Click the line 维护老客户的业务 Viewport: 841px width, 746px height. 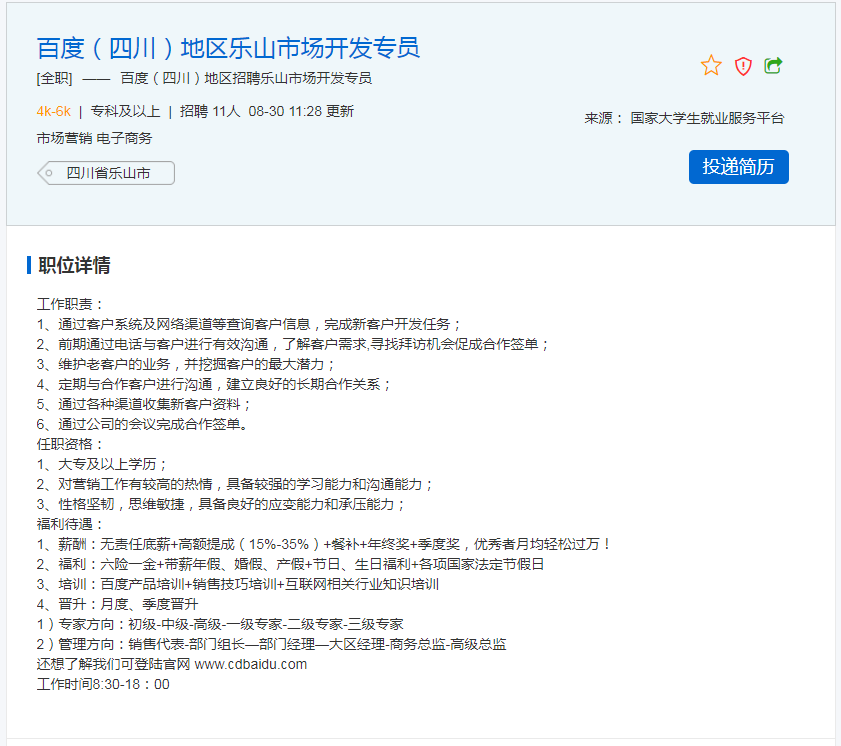tap(186, 365)
